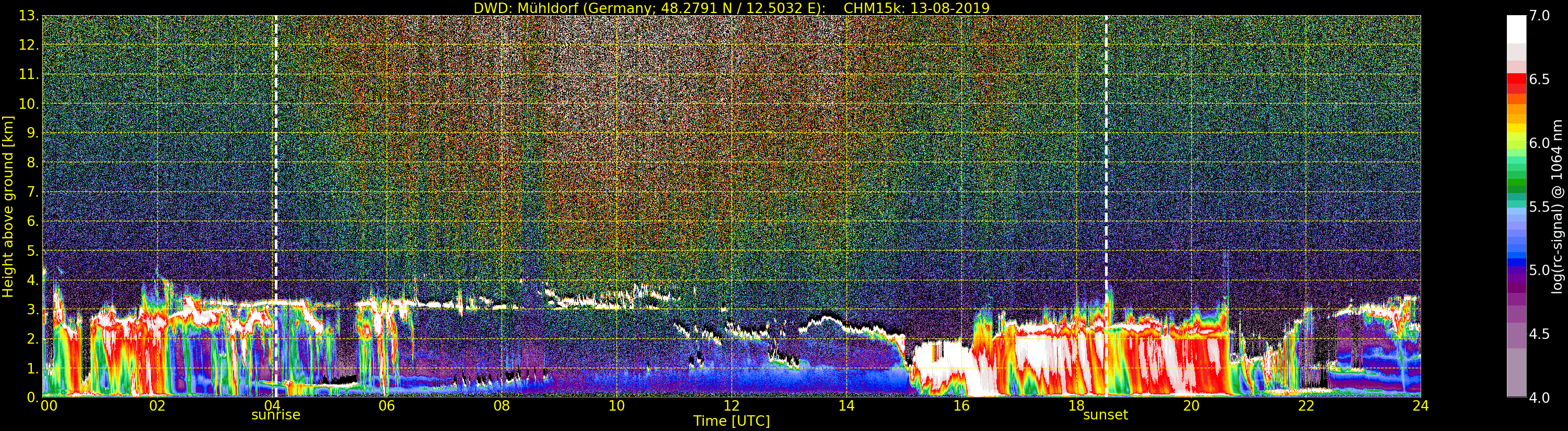Click the time-axis tick label "24"
This screenshot has width=1568, height=431.
1421,405
